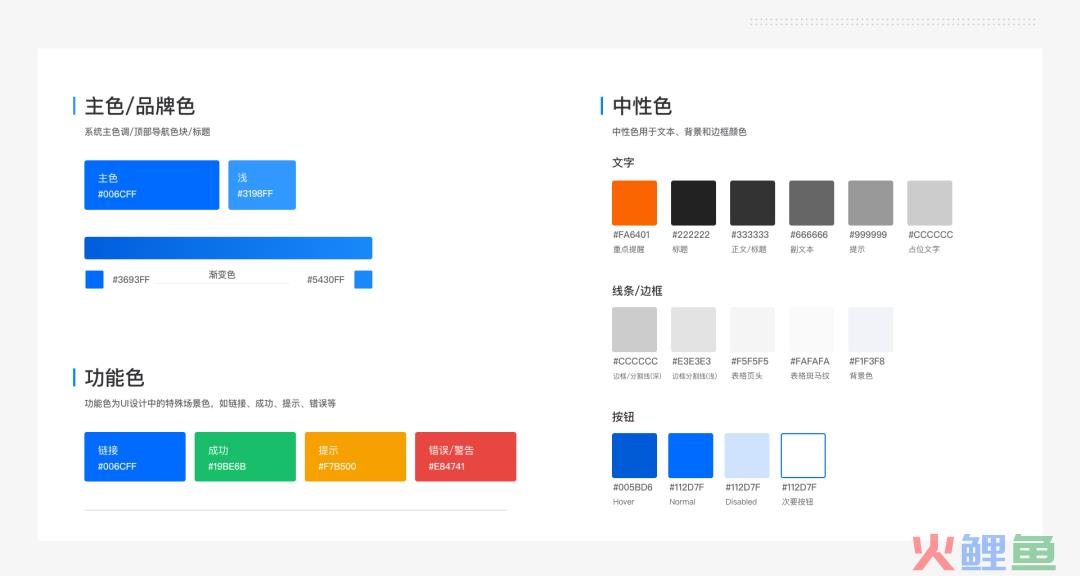Click the 链接 blue function color block
This screenshot has width=1080, height=576.
pos(135,457)
